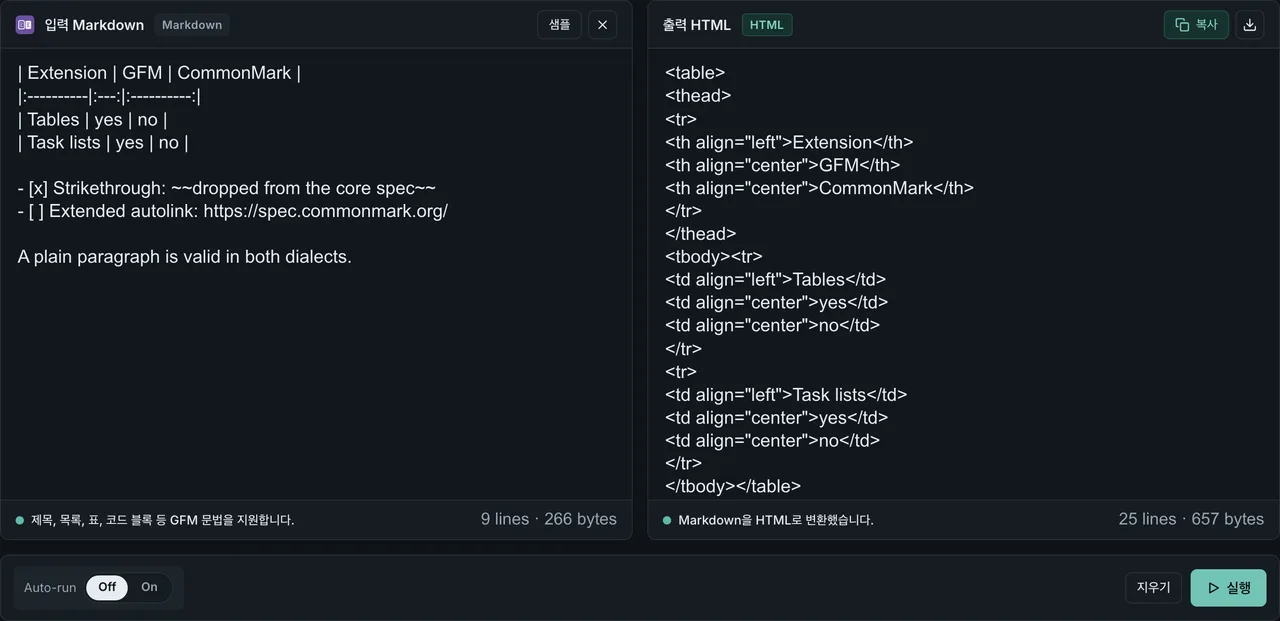Click the GFM 문법을 지원합니다 status message
This screenshot has width=1280, height=621.
click(x=163, y=520)
